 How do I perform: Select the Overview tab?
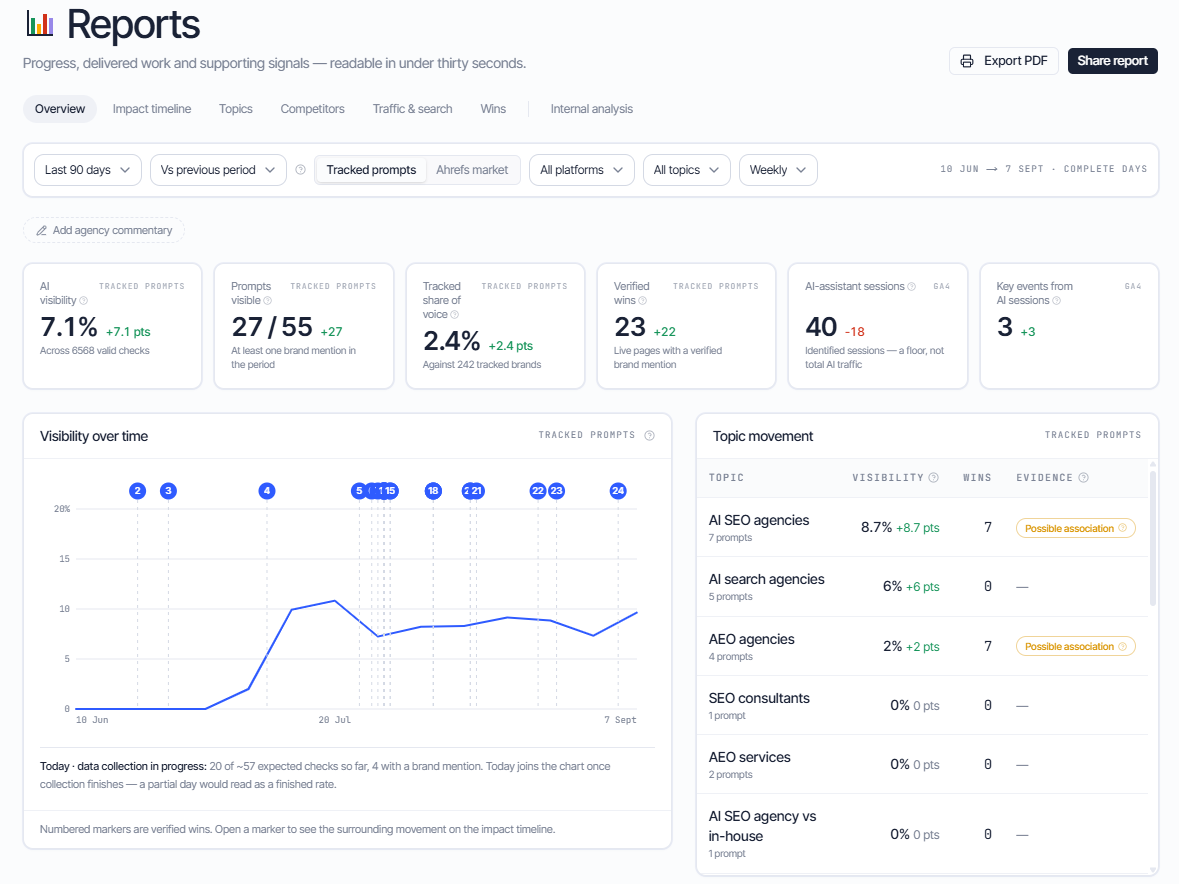60,109
